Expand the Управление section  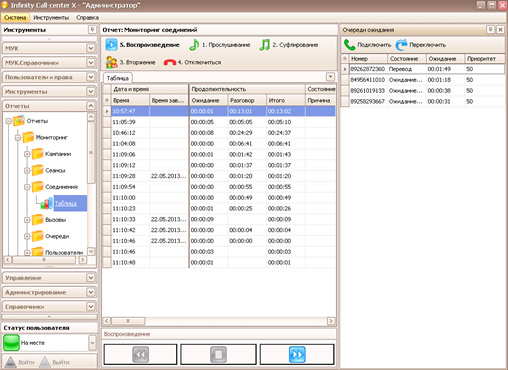91,278
